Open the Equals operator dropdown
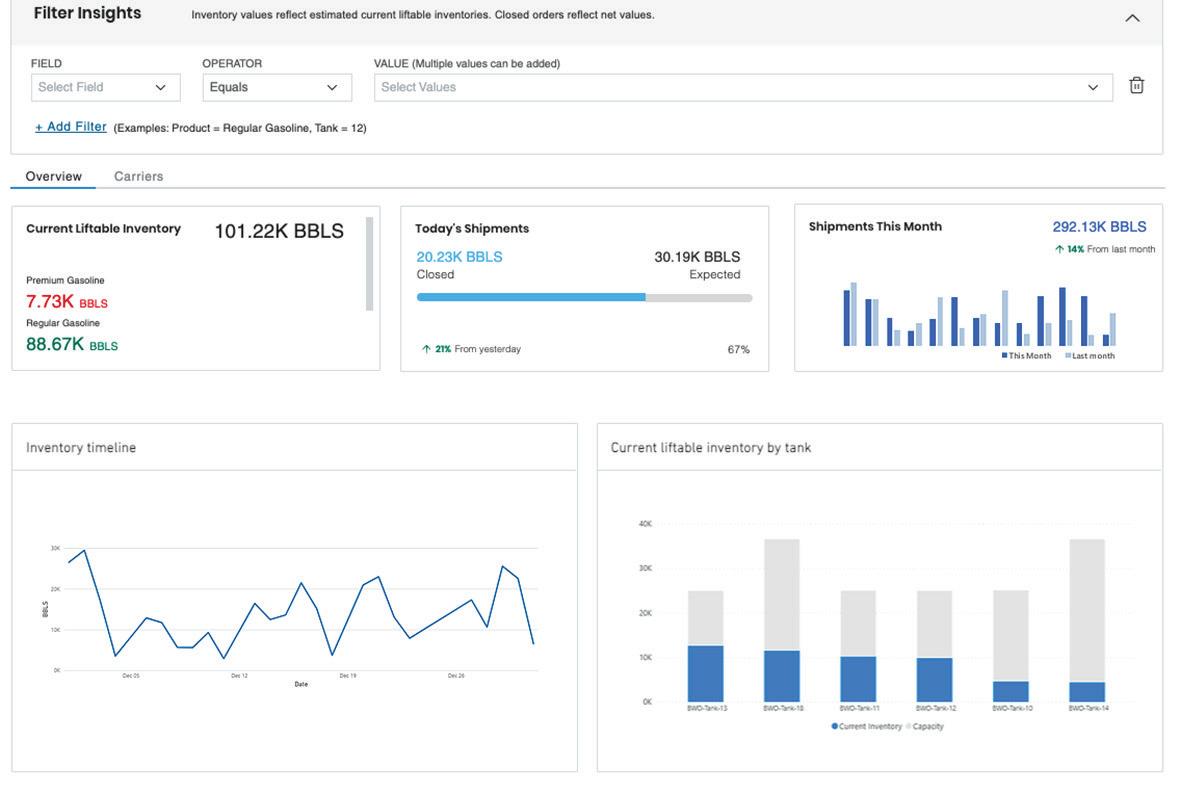This screenshot has width=1181, height=791. tap(276, 87)
